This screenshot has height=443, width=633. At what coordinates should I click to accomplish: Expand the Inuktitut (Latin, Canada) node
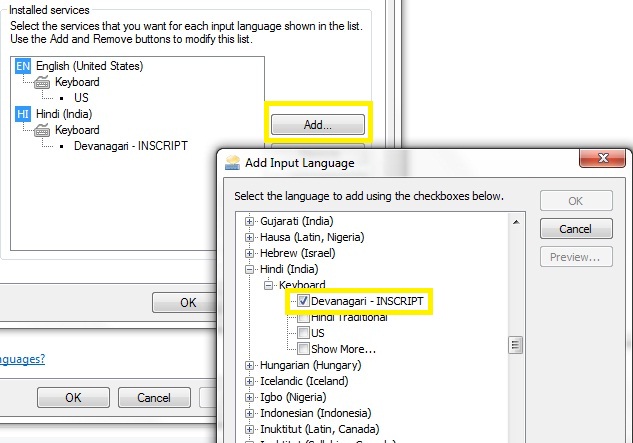[x=249, y=429]
